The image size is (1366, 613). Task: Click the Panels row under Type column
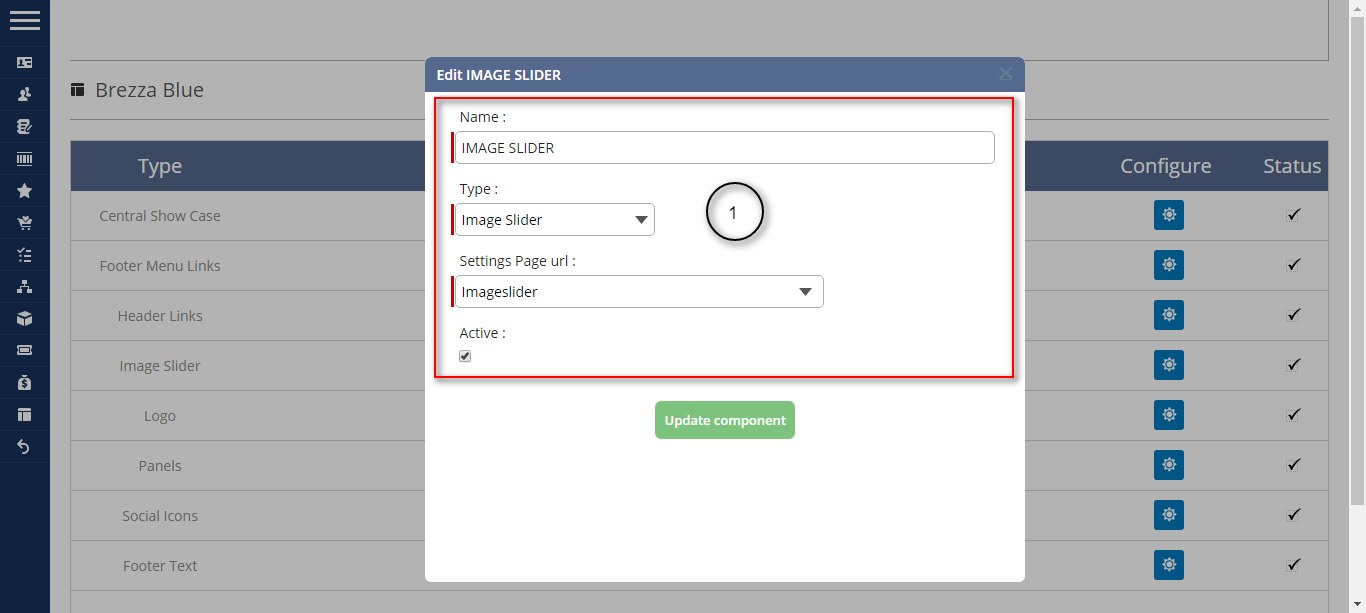[159, 465]
